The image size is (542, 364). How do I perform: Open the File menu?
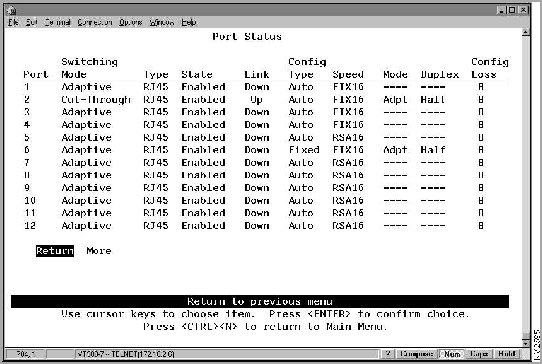click(x=13, y=22)
